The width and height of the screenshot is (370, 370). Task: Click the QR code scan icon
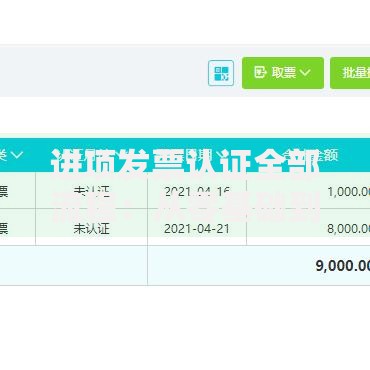tap(221, 73)
